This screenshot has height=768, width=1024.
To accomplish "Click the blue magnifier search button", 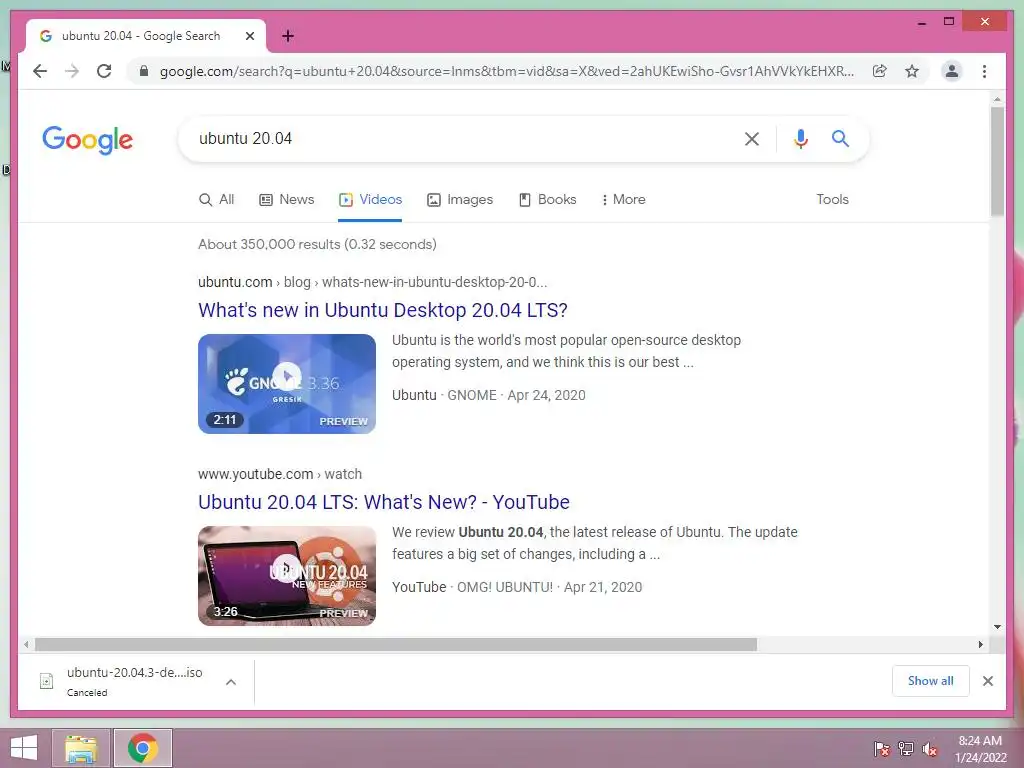I will pyautogui.click(x=840, y=138).
